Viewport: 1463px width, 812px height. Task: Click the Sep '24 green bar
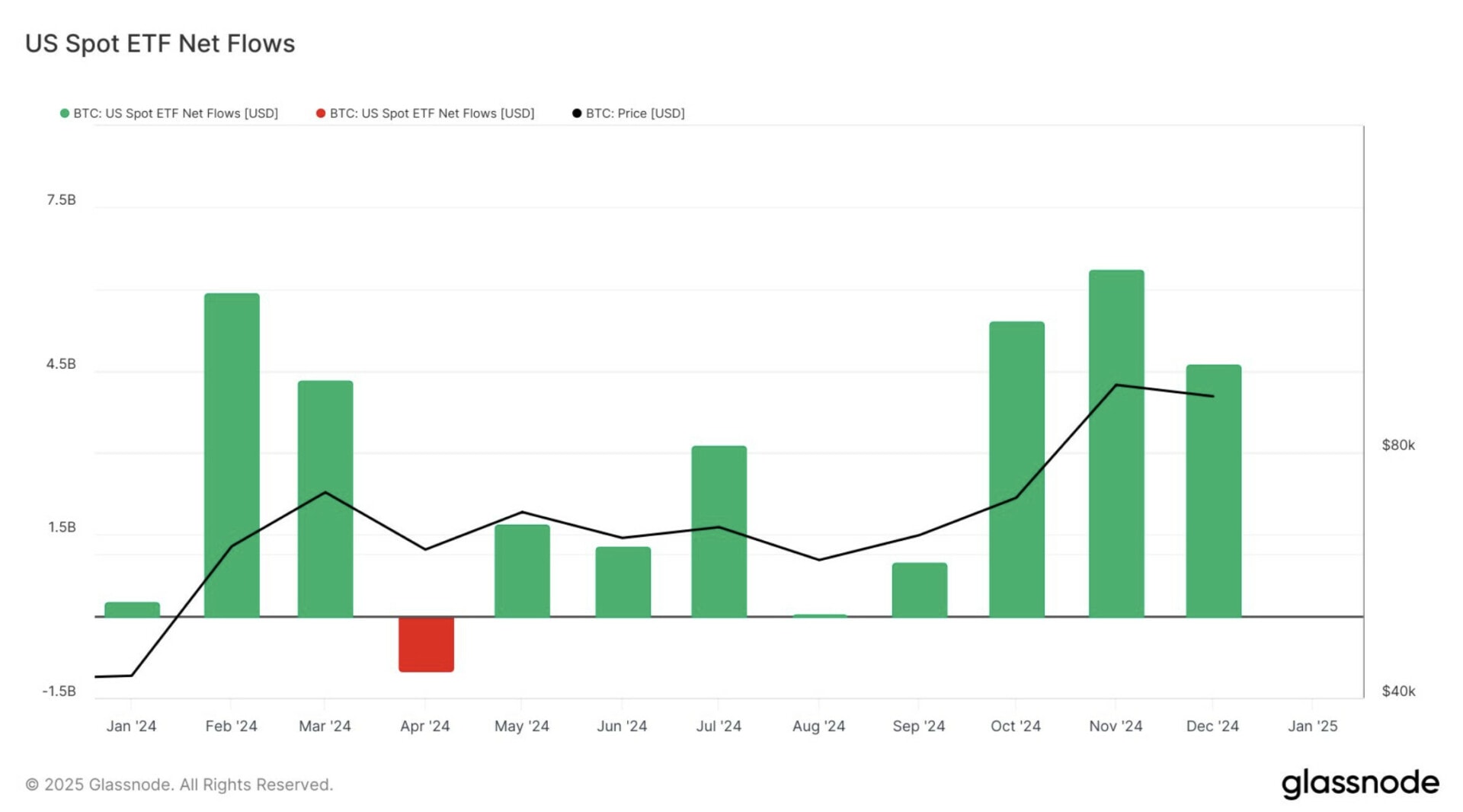(x=919, y=590)
